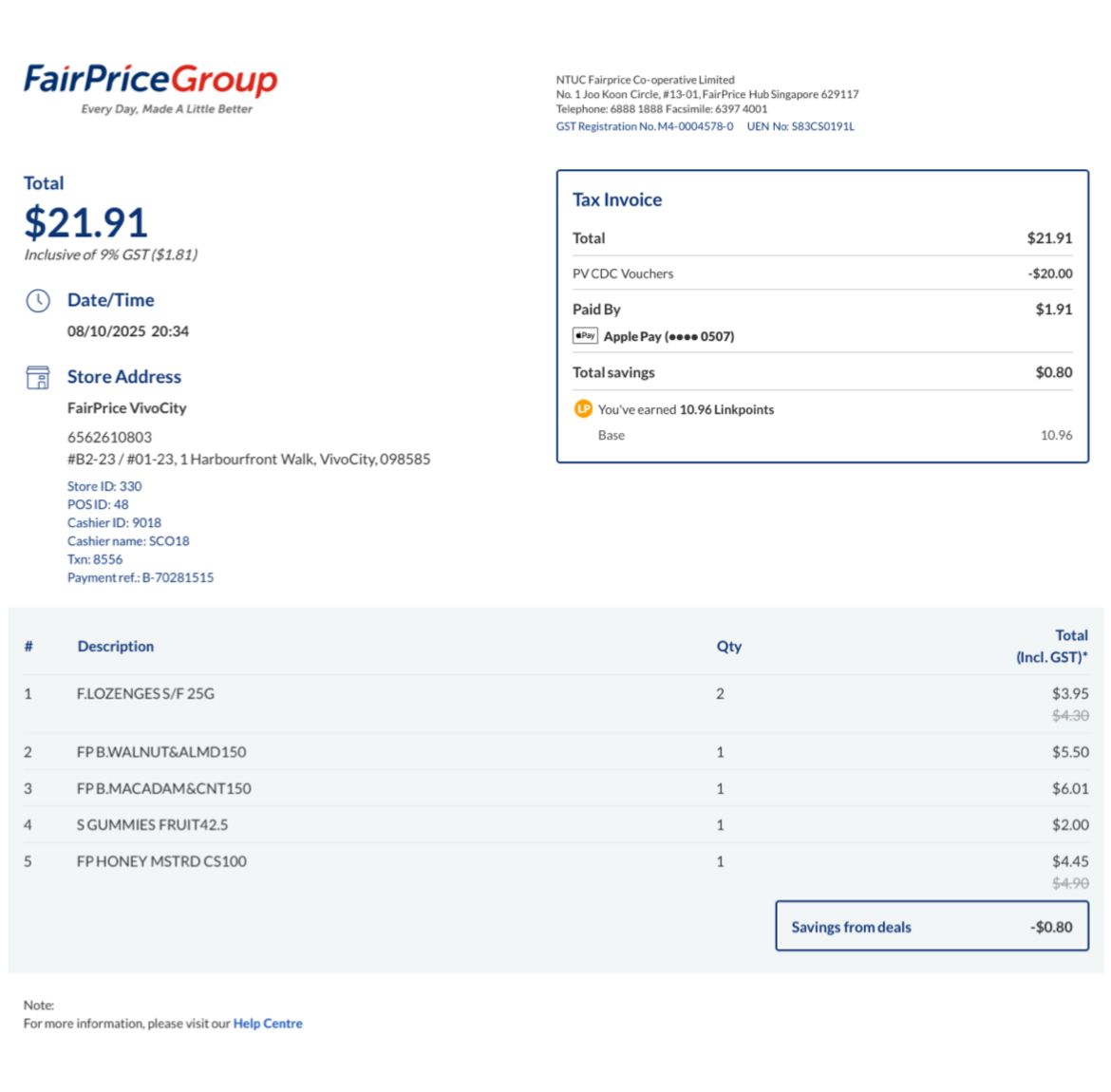Click Cashier name: SCO18
Image resolution: width=1111 pixels, height=1092 pixels.
pos(128,541)
